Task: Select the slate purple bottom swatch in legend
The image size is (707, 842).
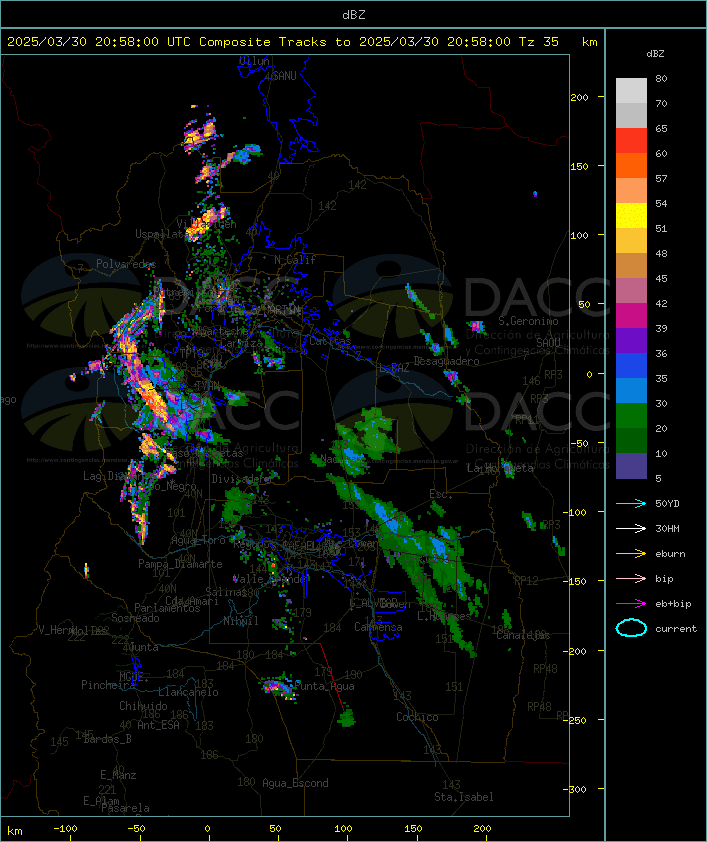Action: coord(631,466)
